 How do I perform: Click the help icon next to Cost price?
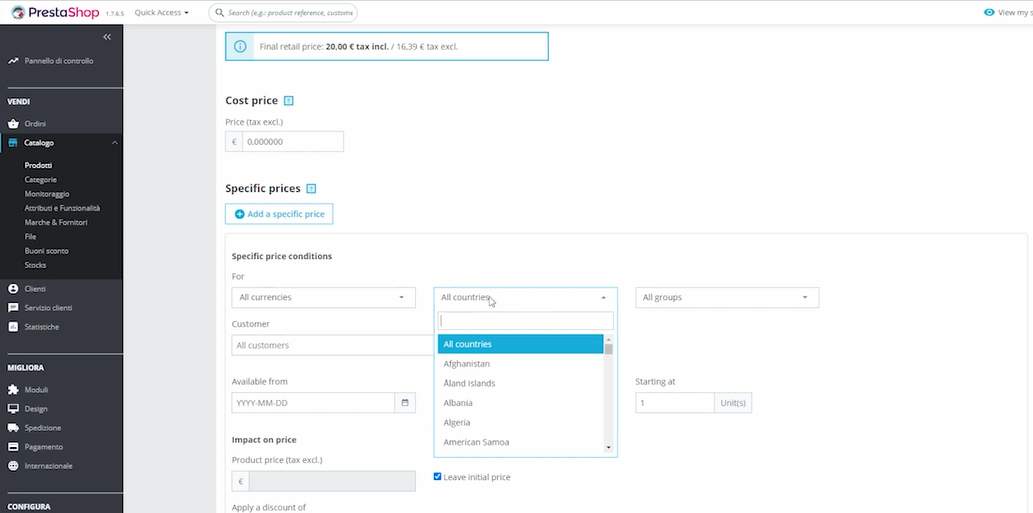click(289, 101)
